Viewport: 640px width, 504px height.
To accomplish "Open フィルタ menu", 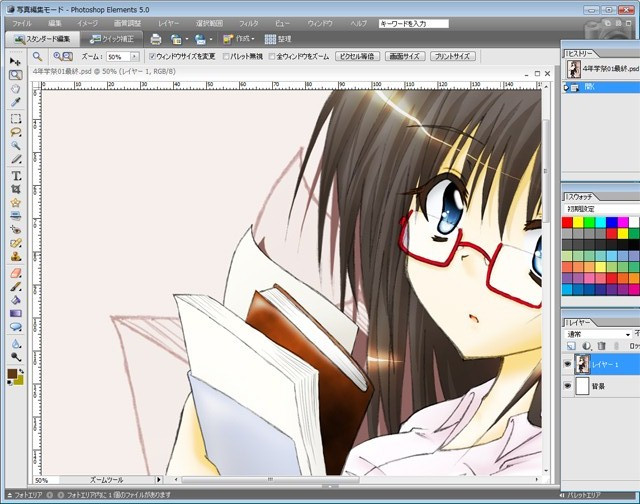I will click(249, 24).
